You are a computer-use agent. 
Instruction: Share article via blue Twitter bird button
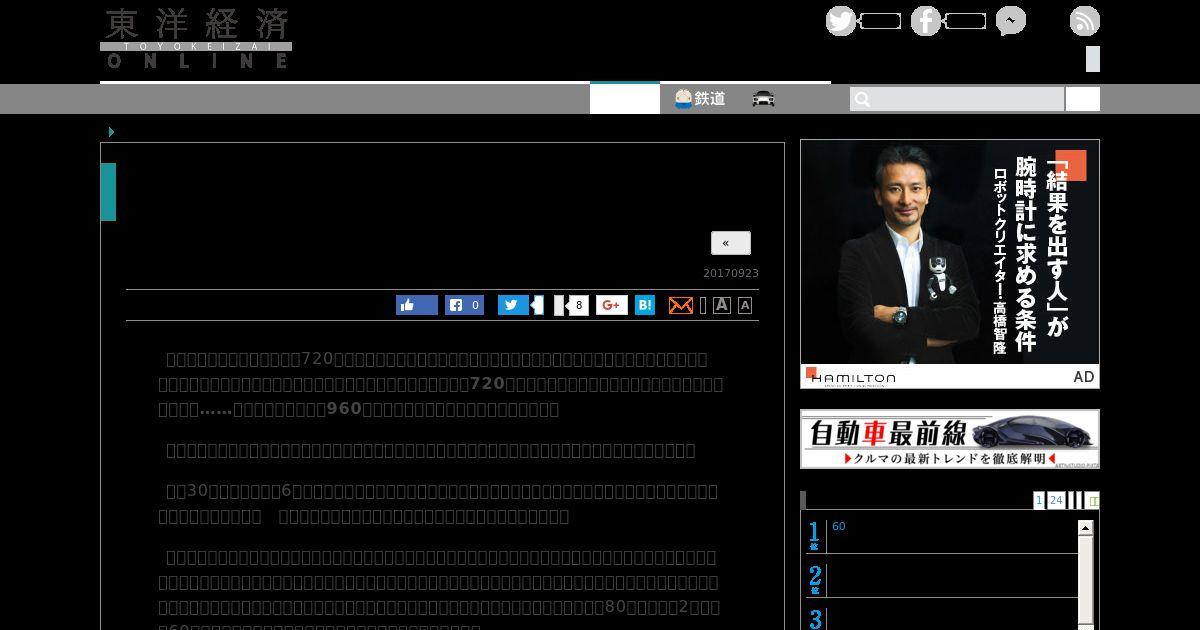[513, 305]
